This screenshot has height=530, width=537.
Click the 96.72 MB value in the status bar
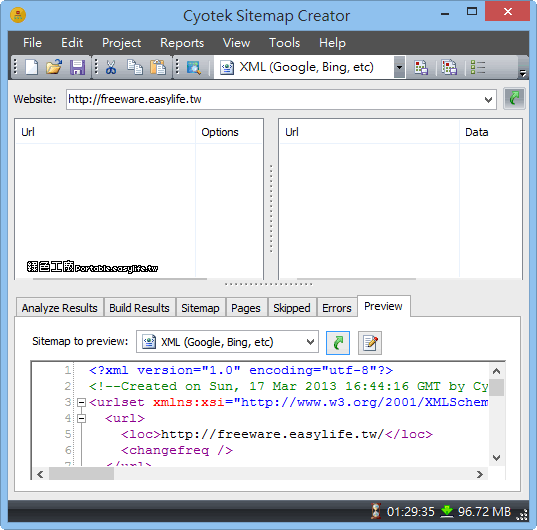pos(484,512)
